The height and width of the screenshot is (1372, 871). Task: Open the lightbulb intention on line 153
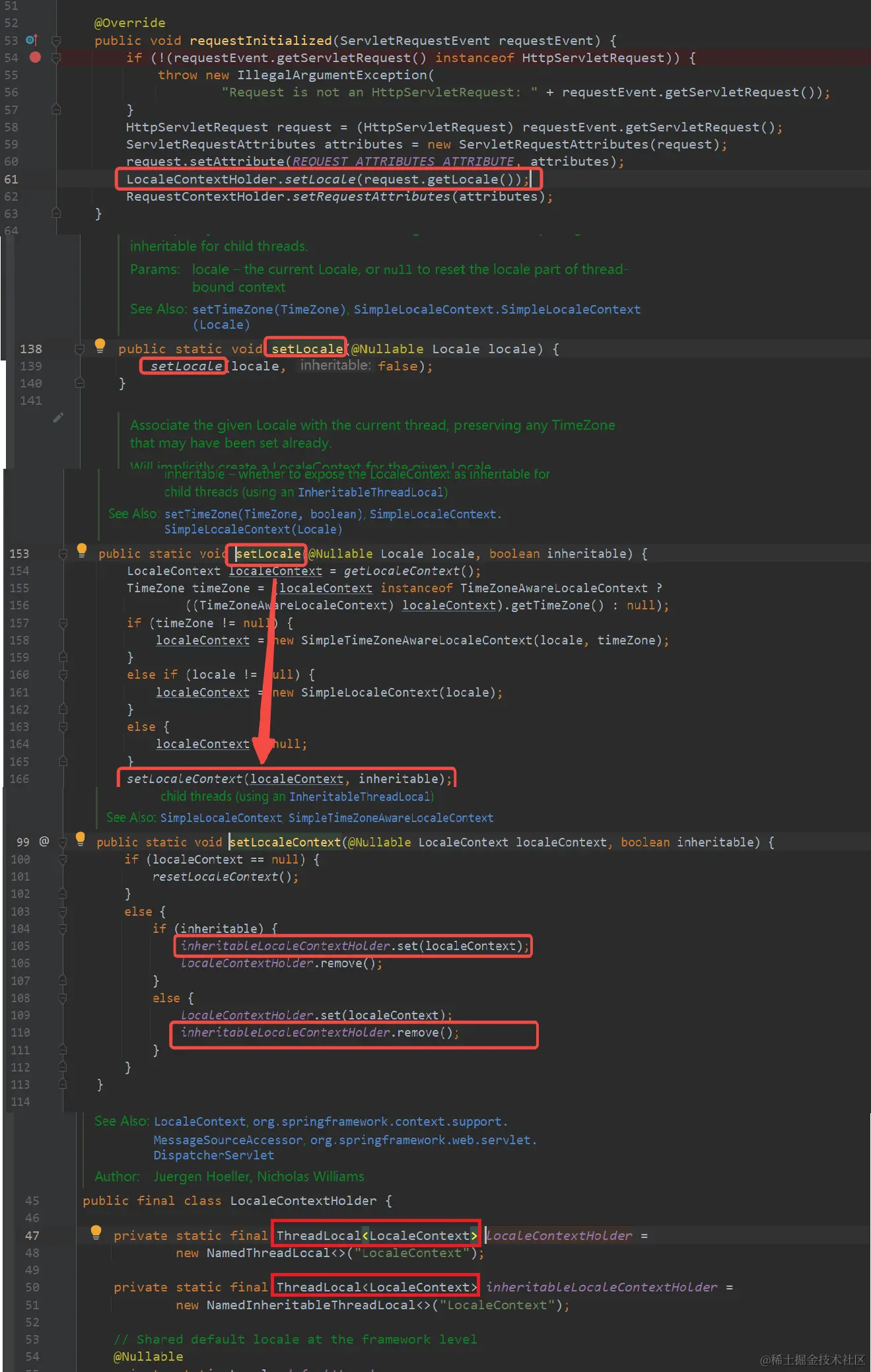(x=81, y=550)
